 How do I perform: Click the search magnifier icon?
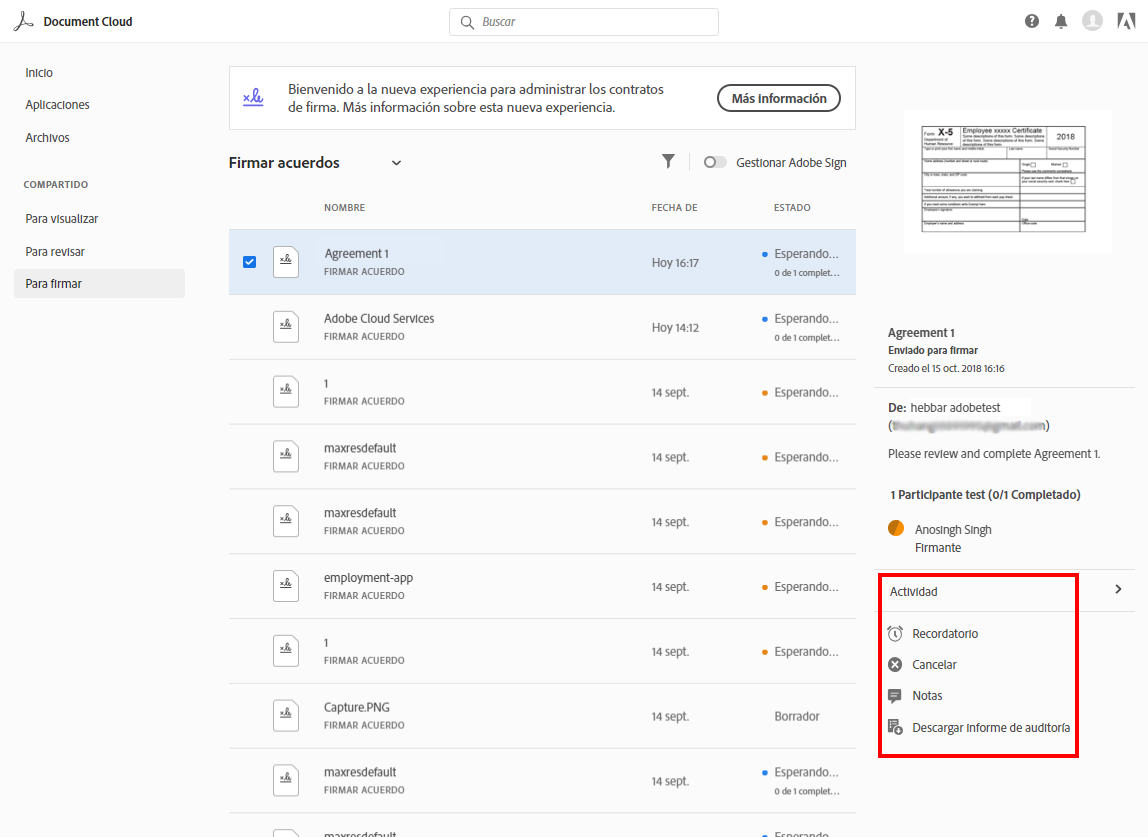click(x=467, y=22)
